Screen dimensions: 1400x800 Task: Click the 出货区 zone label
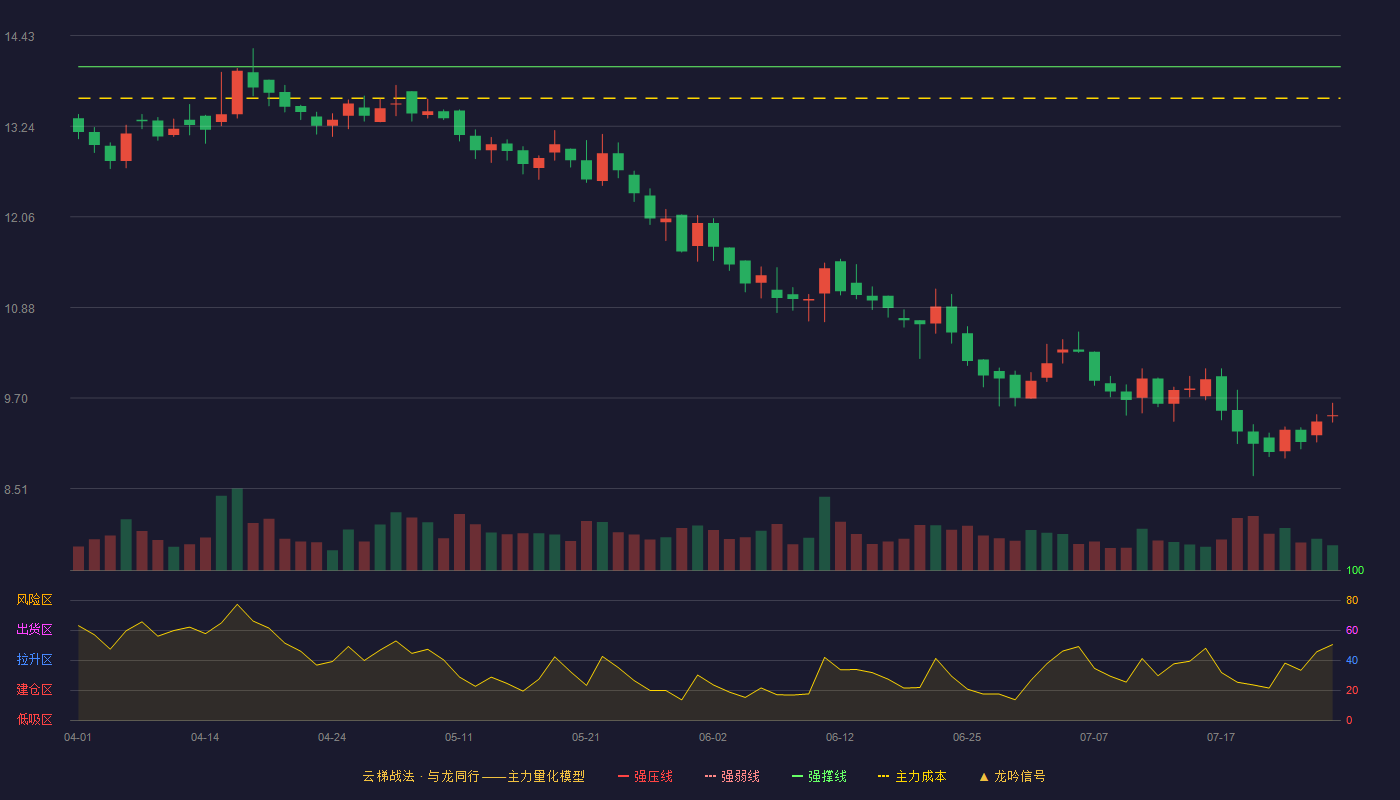(34, 630)
